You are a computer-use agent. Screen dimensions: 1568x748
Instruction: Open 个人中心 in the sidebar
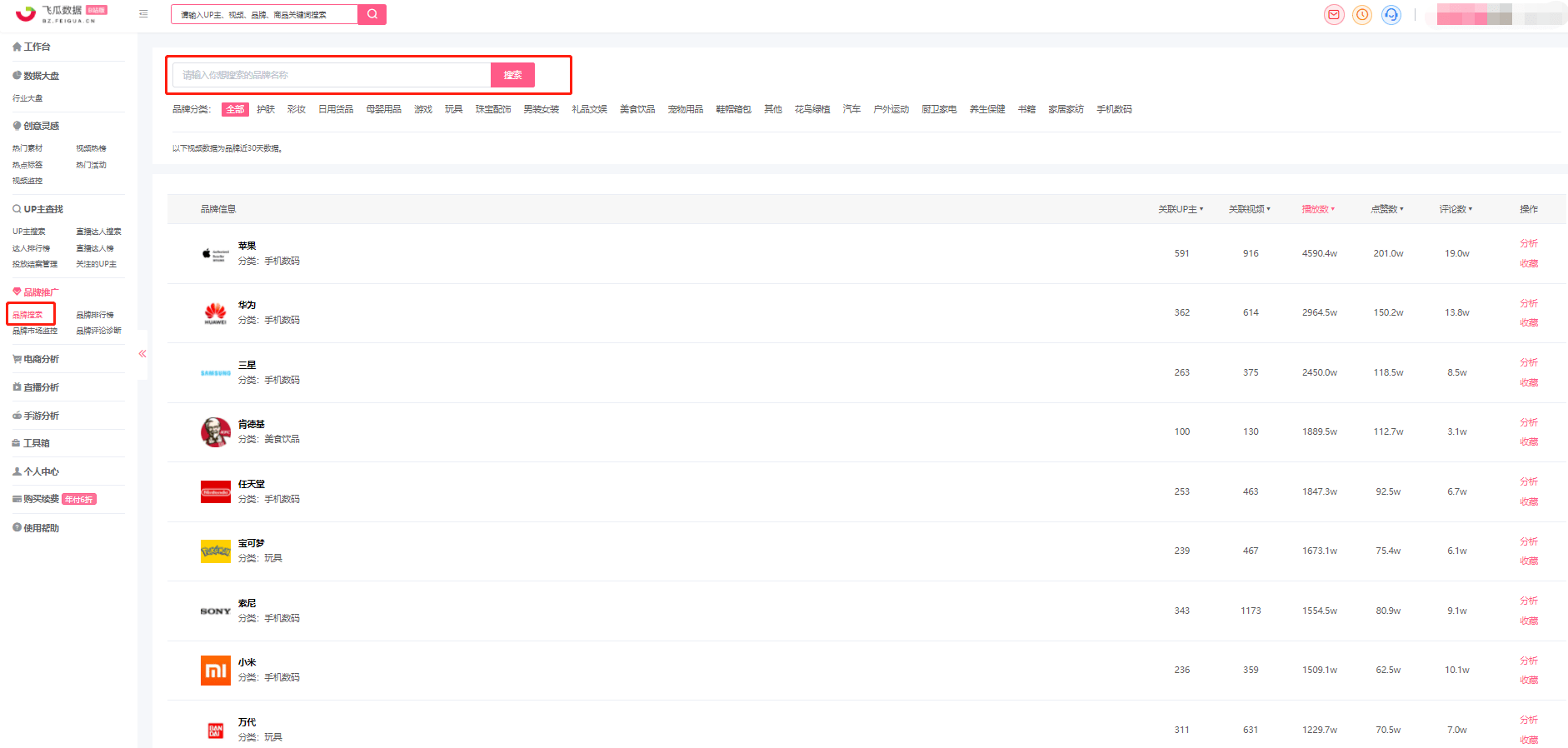point(36,471)
